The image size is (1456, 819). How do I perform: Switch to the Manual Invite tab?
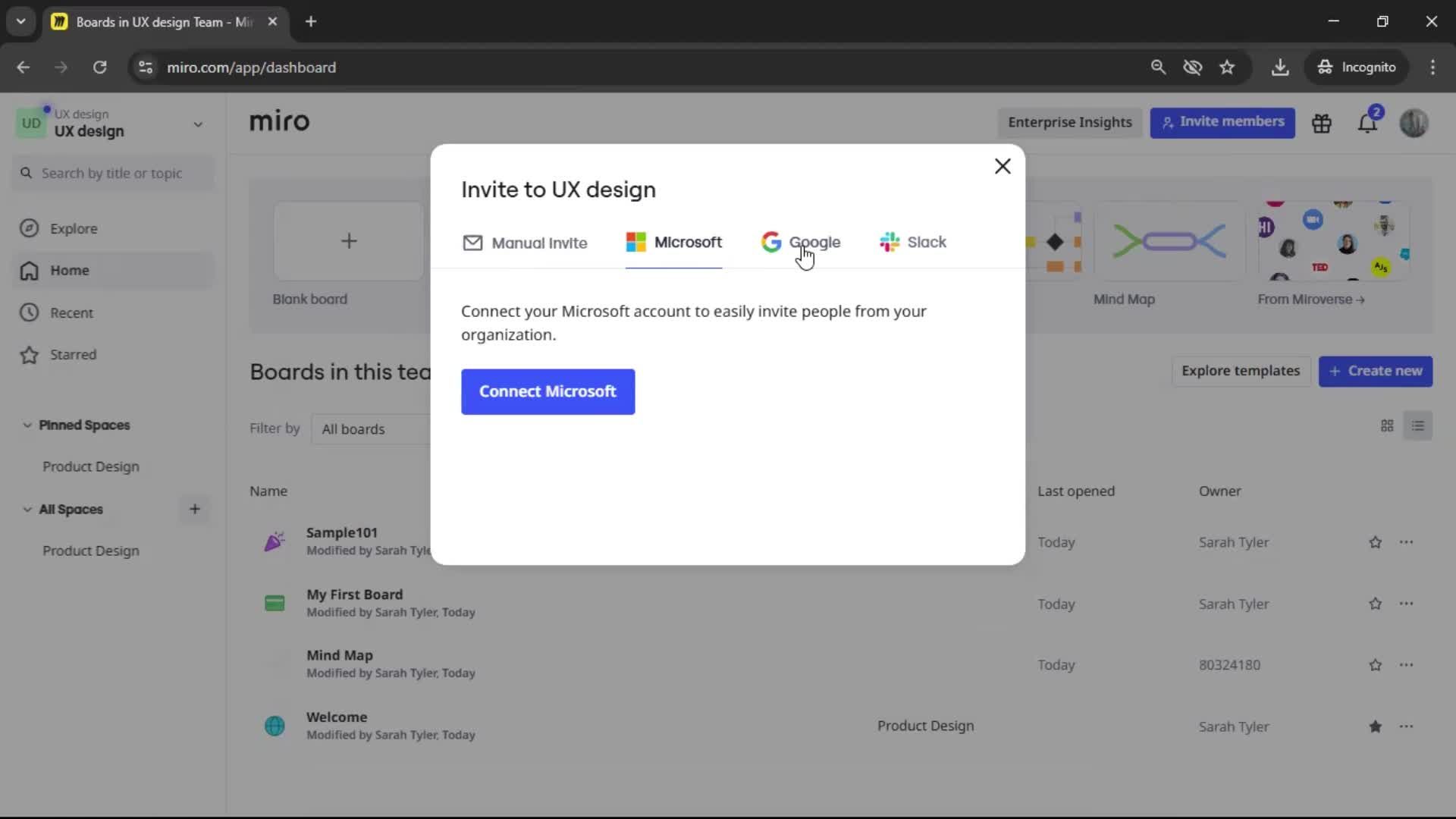pos(525,243)
